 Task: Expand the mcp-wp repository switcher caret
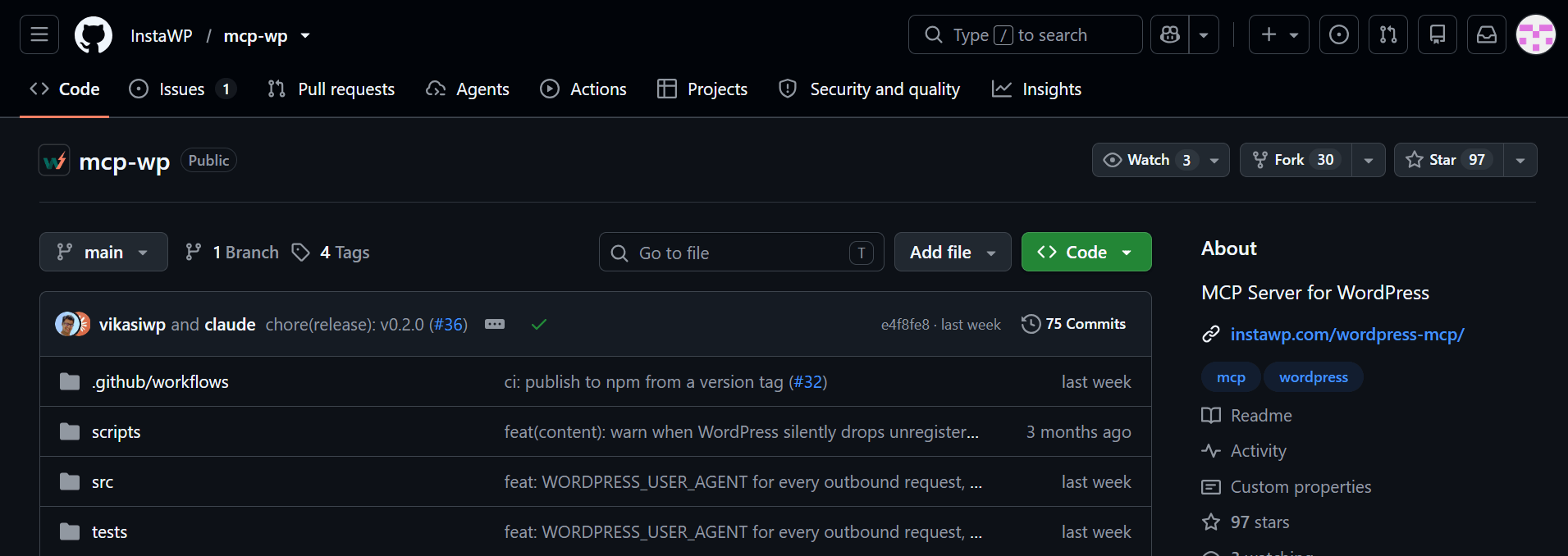coord(305,36)
